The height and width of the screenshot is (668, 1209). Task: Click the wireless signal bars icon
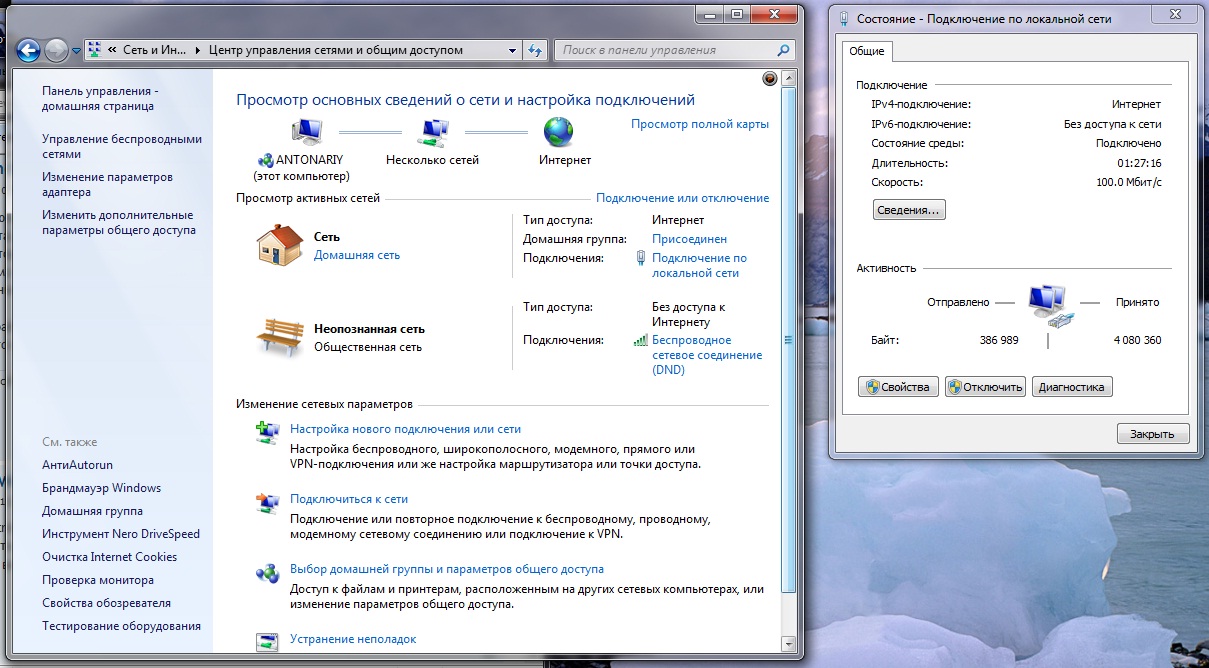tap(641, 340)
